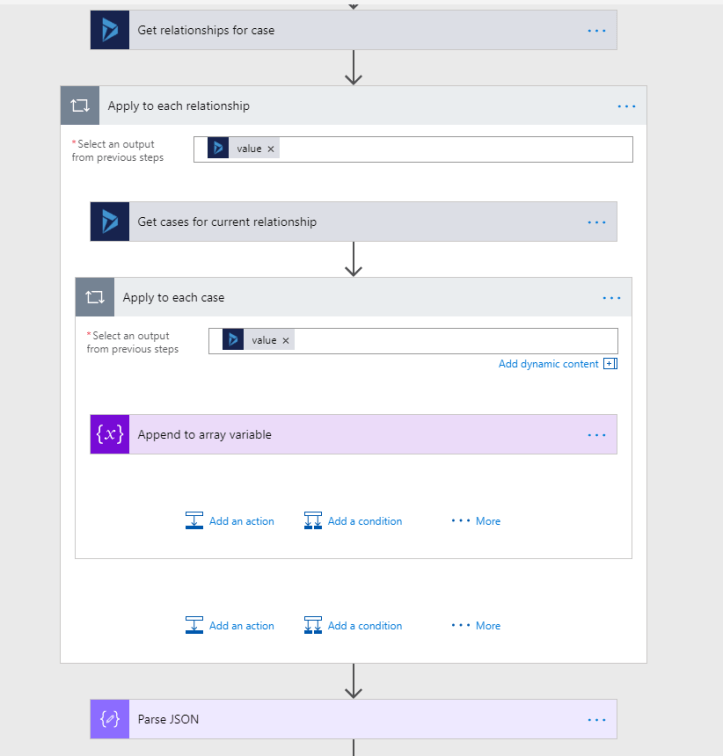The image size is (723, 756).
Task: Click the loop icon on Apply to each relationship
Action: pos(80,106)
